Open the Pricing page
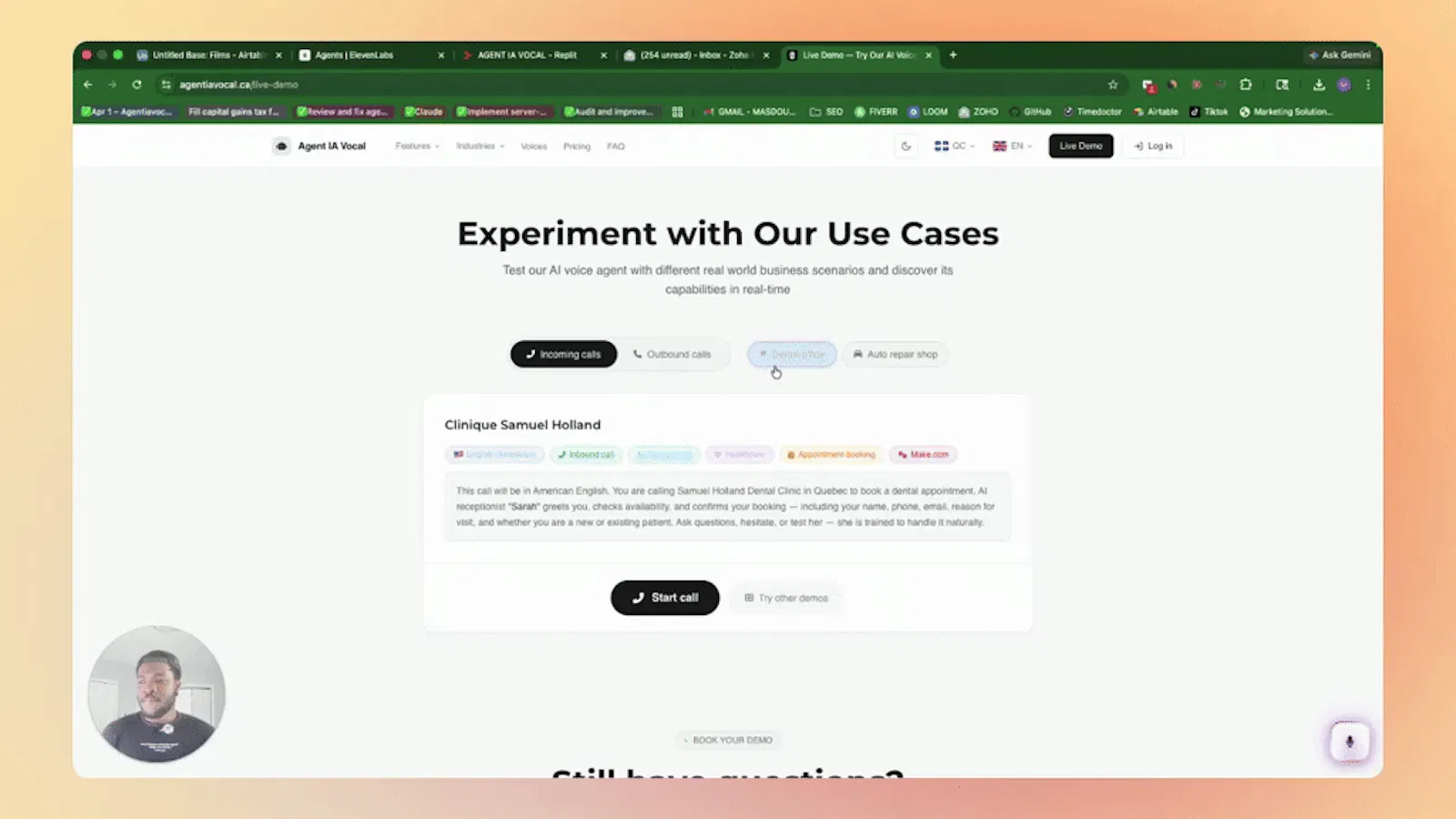1456x819 pixels. (576, 146)
